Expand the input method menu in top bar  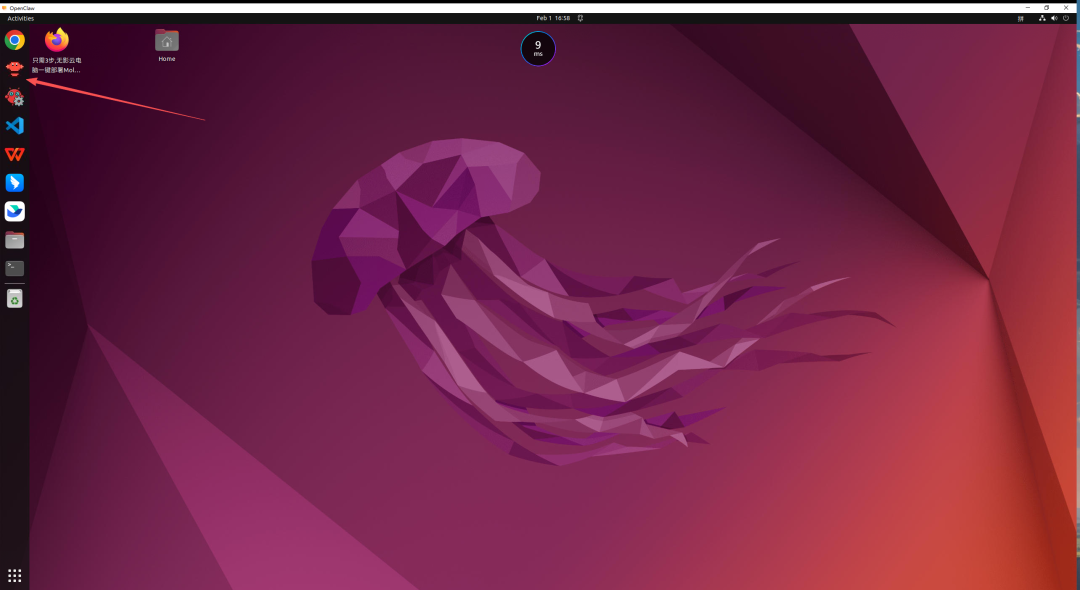point(1021,18)
